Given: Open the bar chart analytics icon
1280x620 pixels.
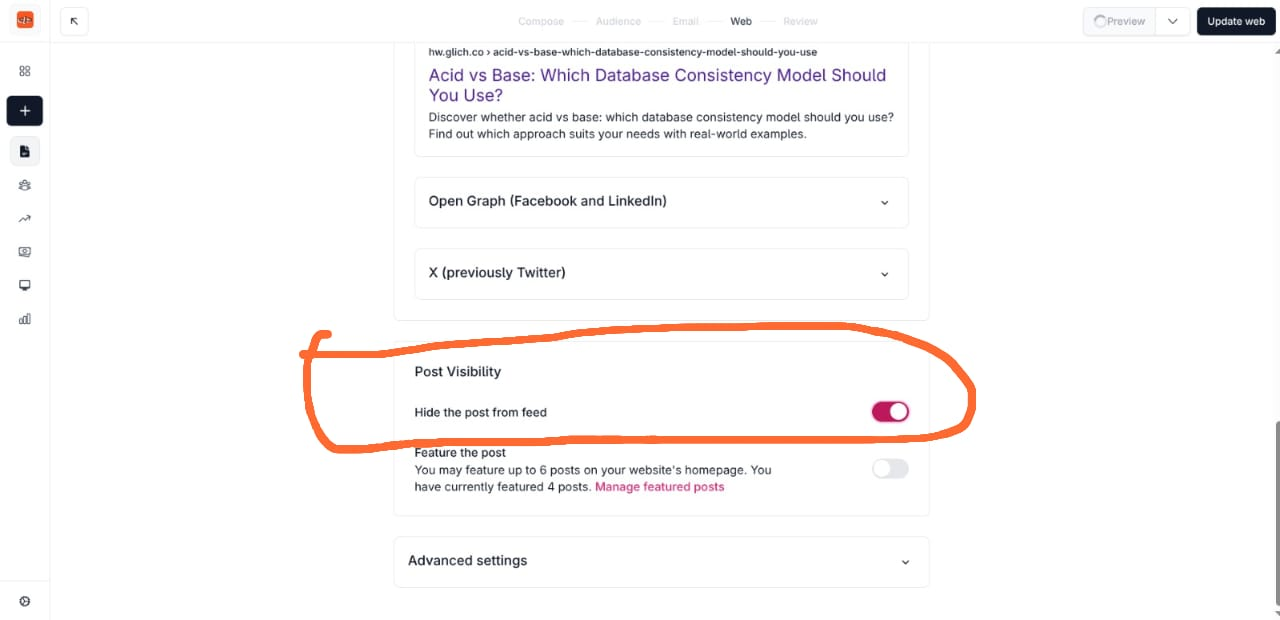Looking at the screenshot, I should click(x=25, y=319).
